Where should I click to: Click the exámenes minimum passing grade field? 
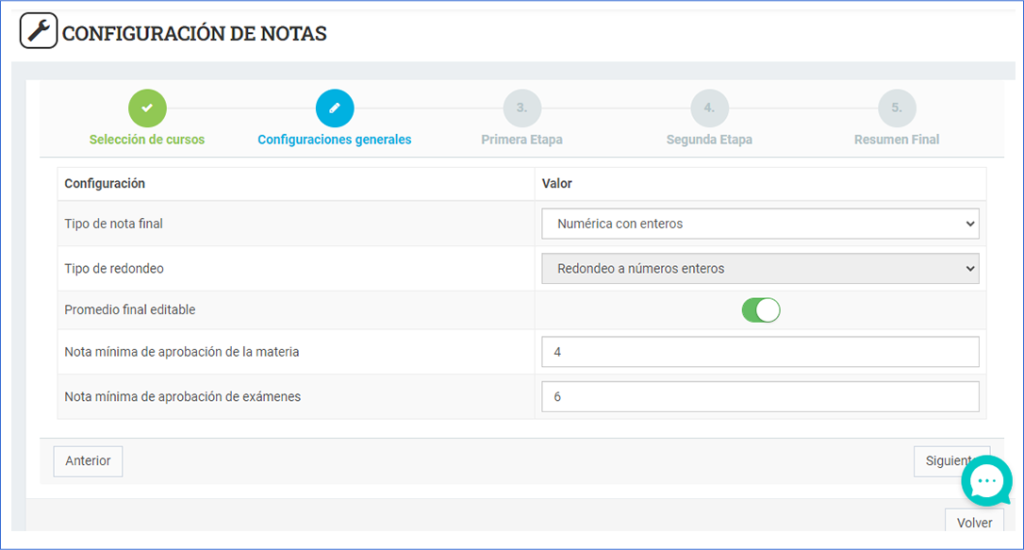760,396
